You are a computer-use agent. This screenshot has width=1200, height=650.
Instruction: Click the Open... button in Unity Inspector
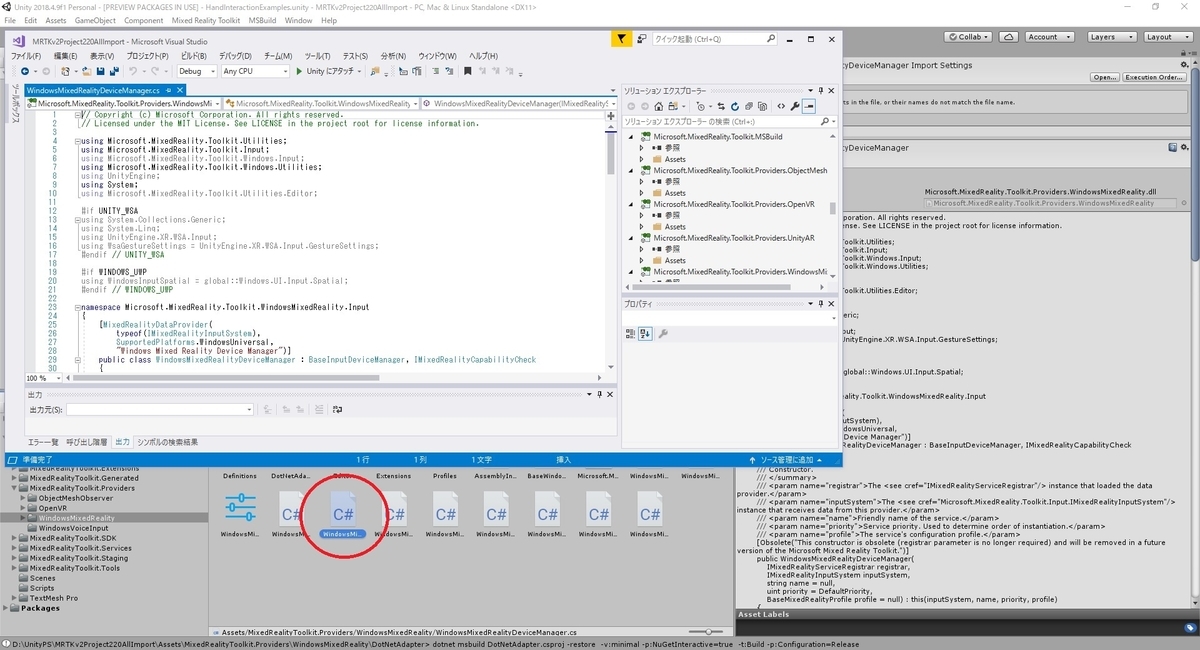(1105, 77)
